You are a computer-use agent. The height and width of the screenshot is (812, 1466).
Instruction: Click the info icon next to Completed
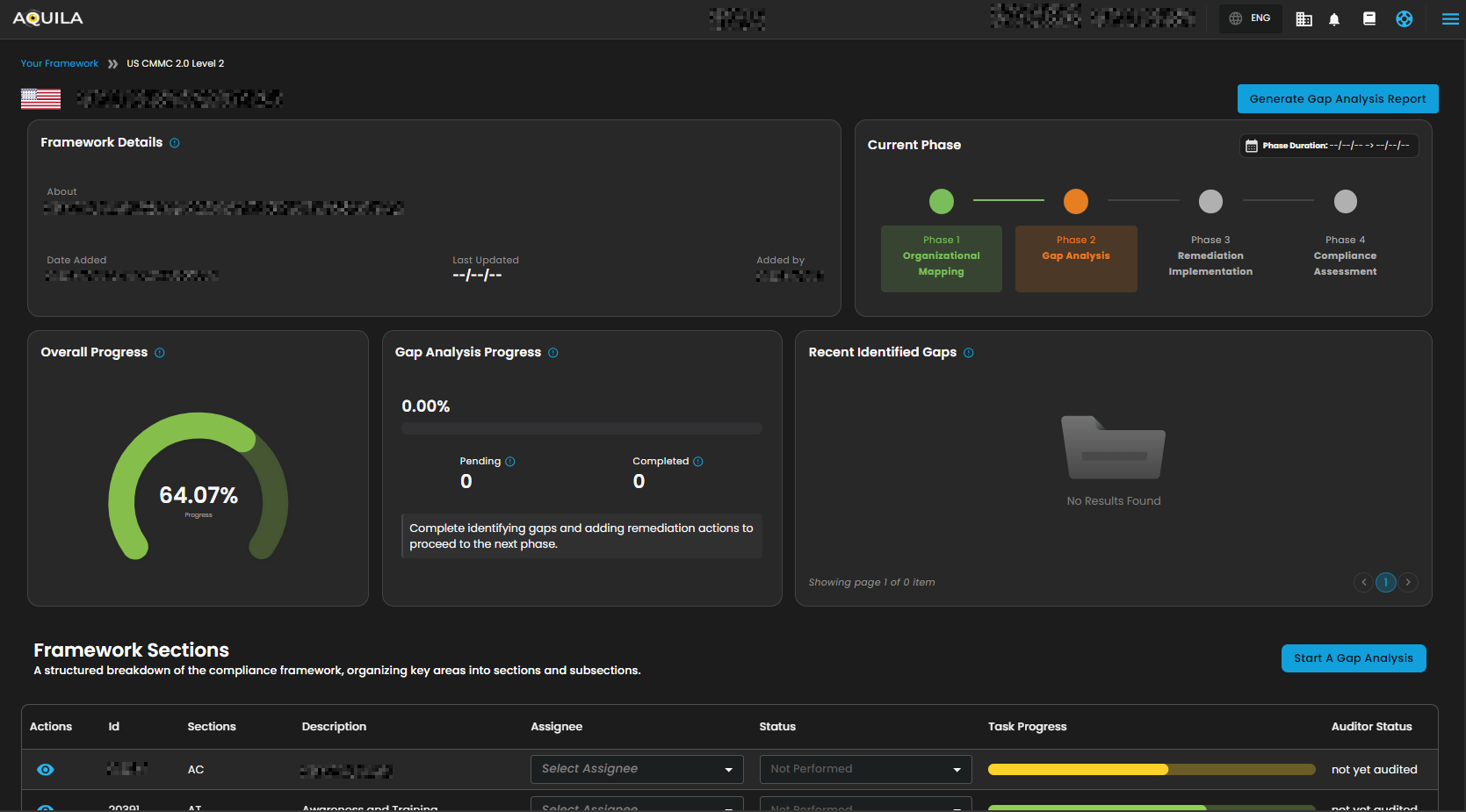pyautogui.click(x=698, y=462)
